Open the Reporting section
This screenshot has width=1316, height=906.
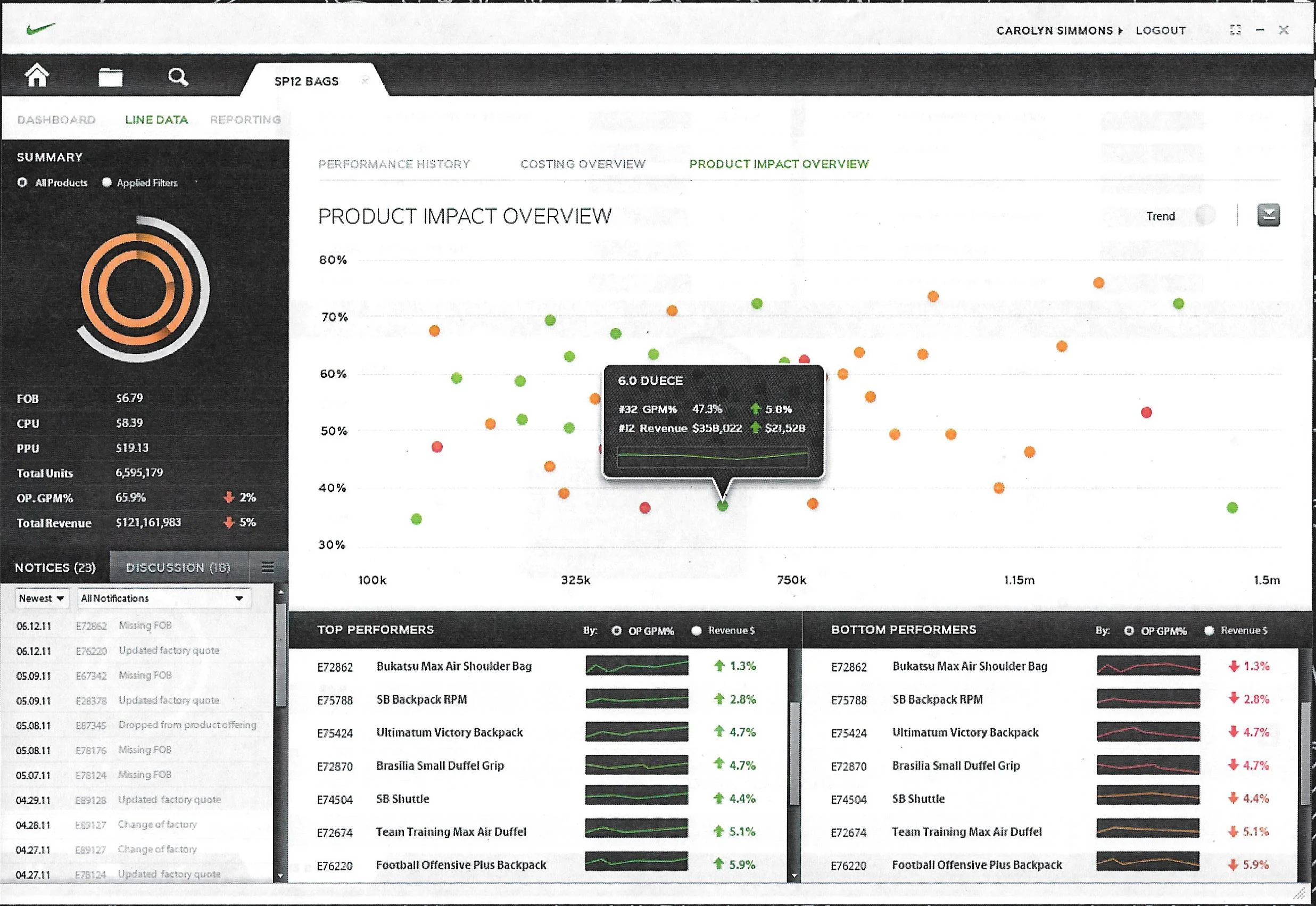coord(245,120)
